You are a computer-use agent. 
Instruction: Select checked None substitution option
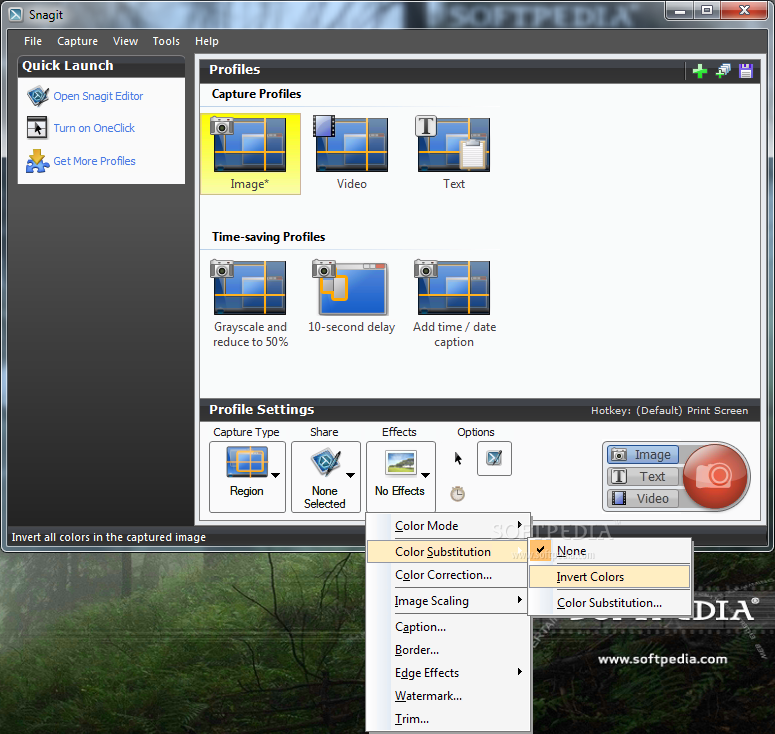point(609,551)
